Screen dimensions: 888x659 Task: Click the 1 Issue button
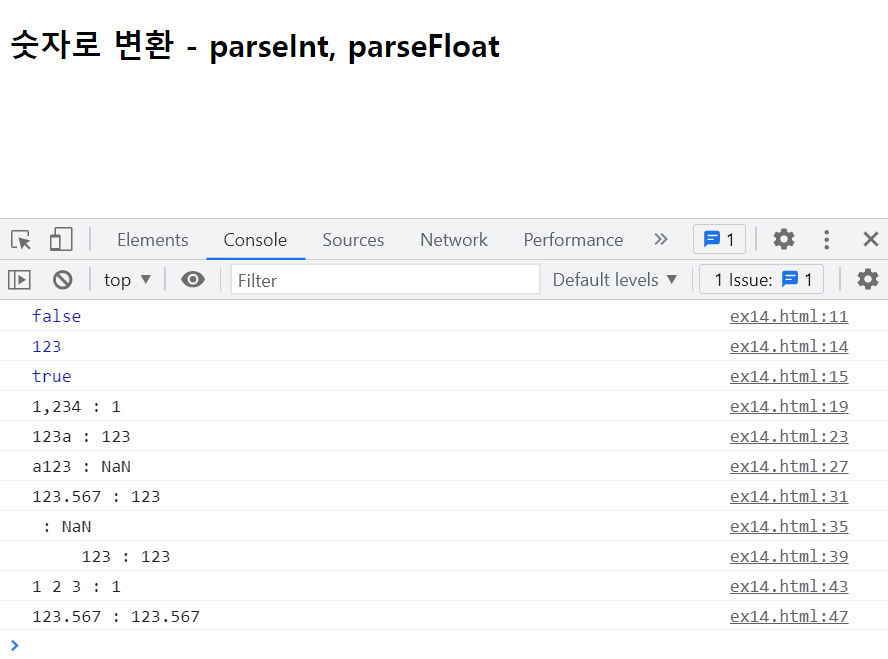(x=761, y=279)
